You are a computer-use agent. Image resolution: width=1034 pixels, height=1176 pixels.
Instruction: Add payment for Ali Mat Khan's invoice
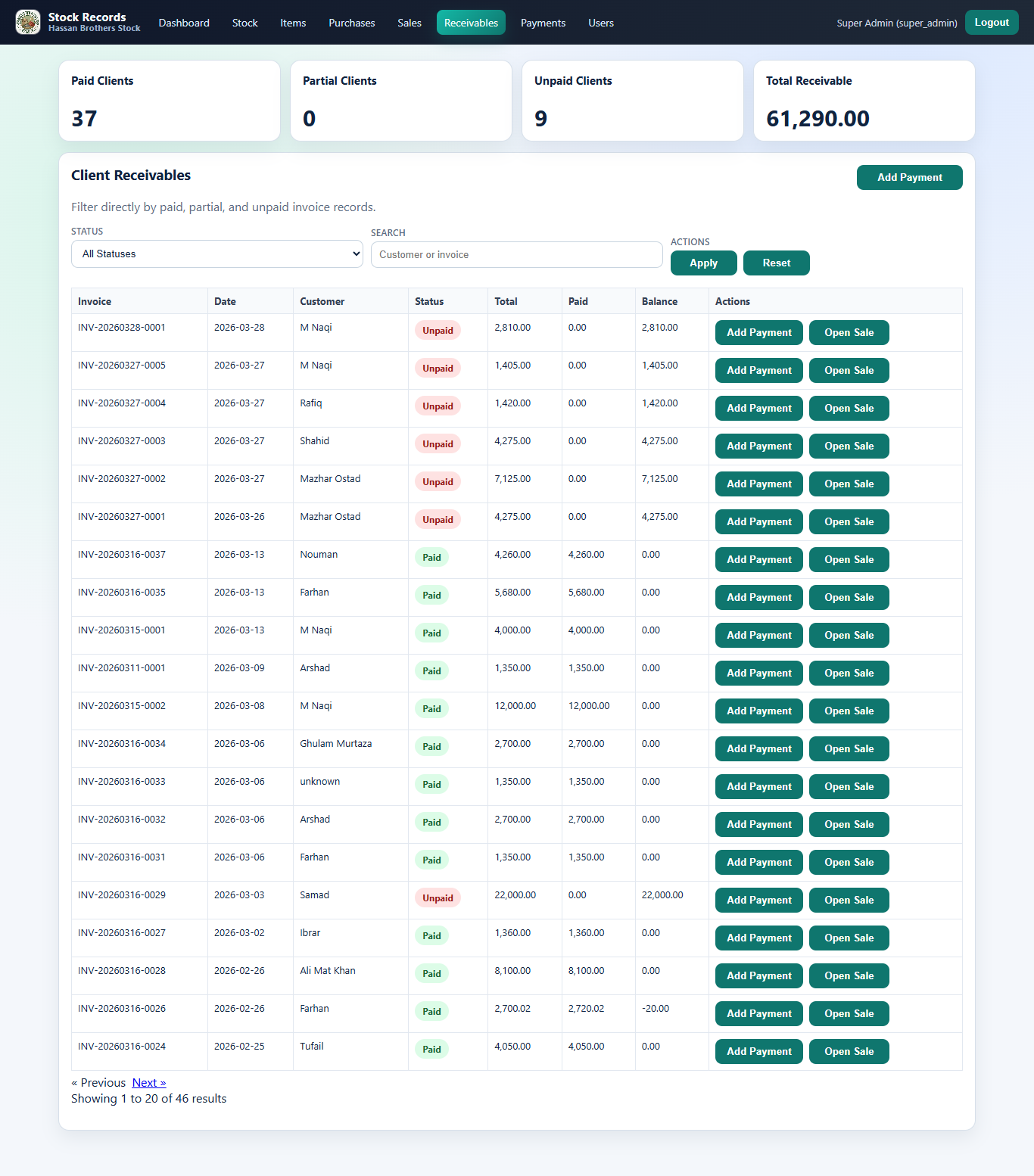pyautogui.click(x=759, y=975)
